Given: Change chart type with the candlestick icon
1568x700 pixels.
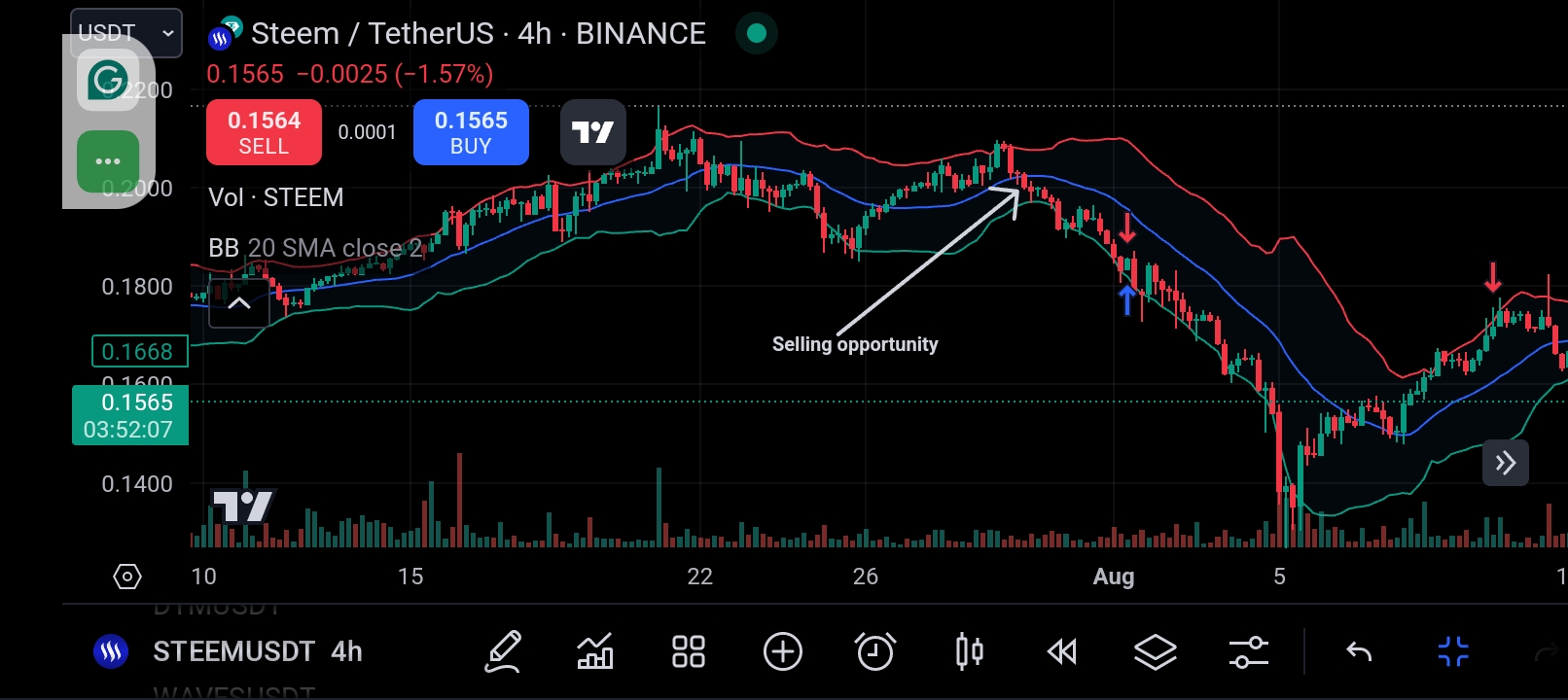Looking at the screenshot, I should [x=969, y=651].
